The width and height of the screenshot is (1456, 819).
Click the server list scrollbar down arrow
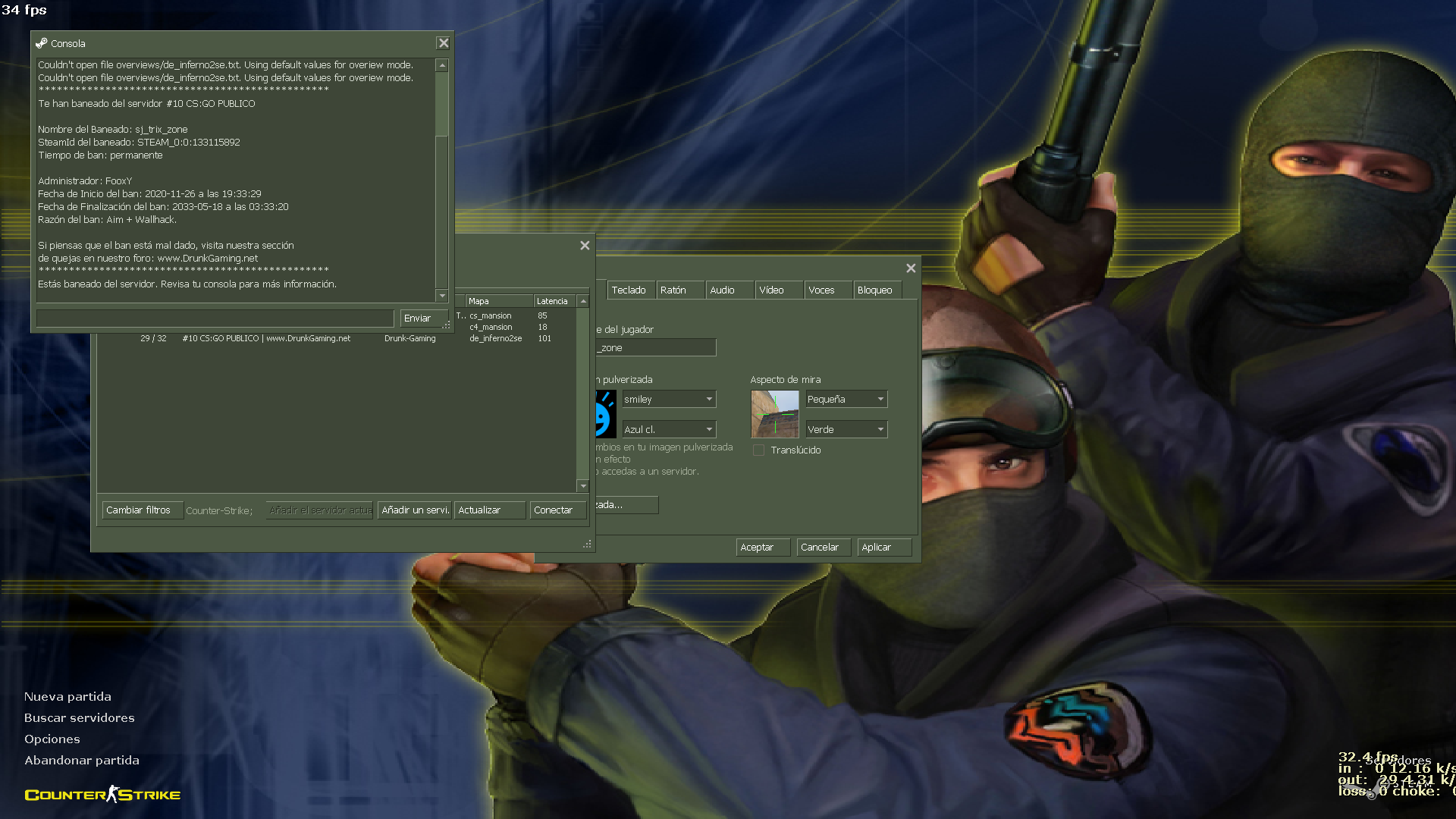[x=583, y=485]
